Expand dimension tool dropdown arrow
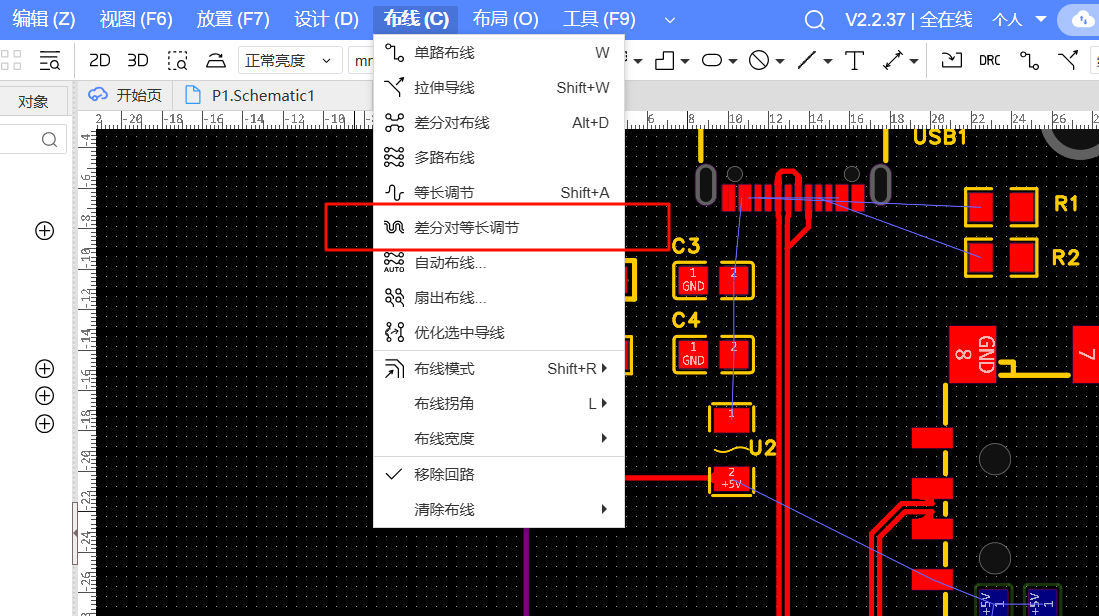 [914, 62]
